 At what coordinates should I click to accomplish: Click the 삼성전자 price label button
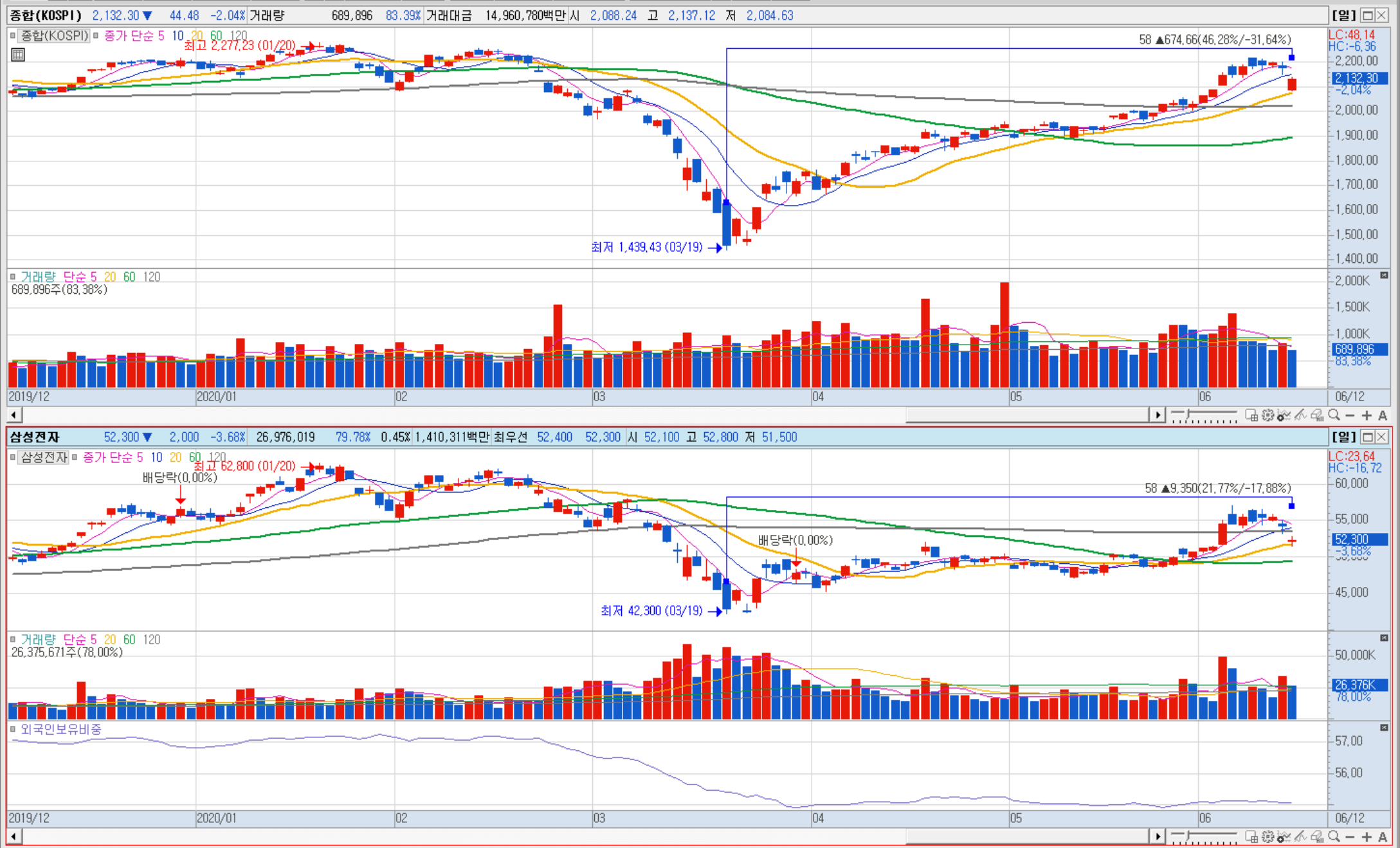(x=43, y=458)
